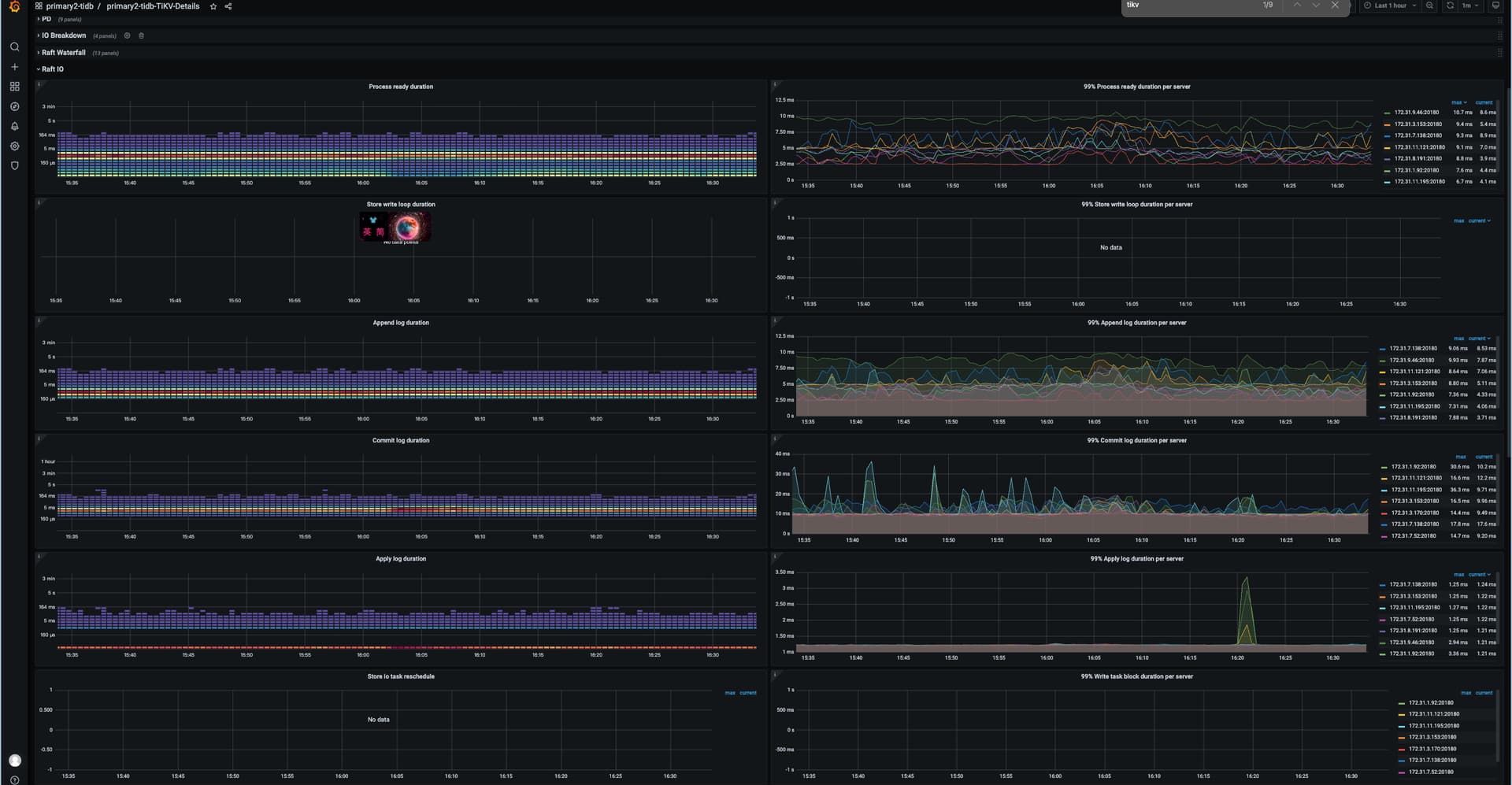Toggle 172.31.7.138:20180 series in Append log legend

1413,349
